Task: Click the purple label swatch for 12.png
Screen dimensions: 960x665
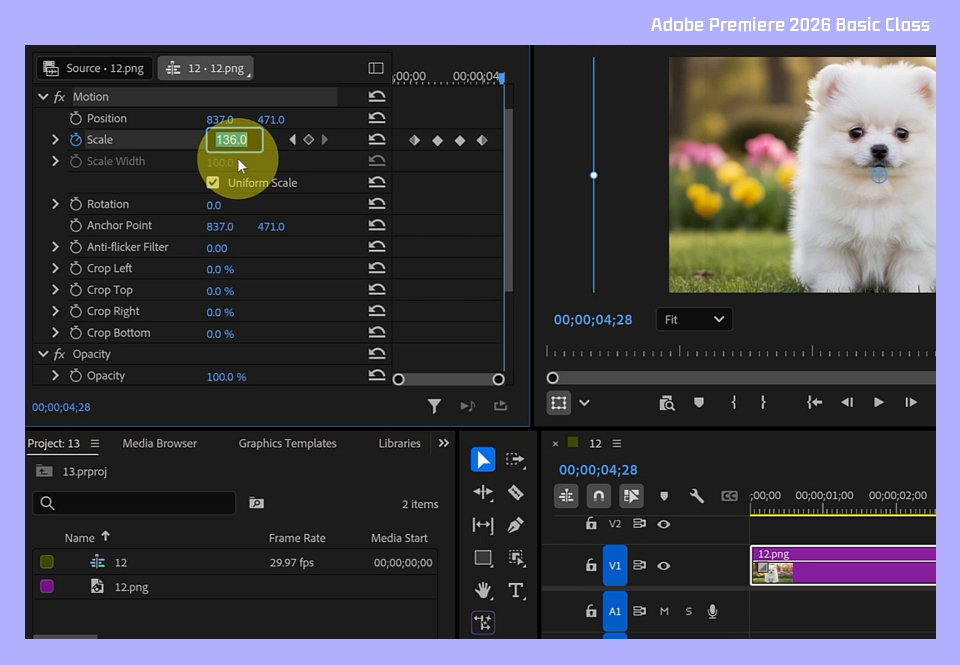Action: pos(47,587)
